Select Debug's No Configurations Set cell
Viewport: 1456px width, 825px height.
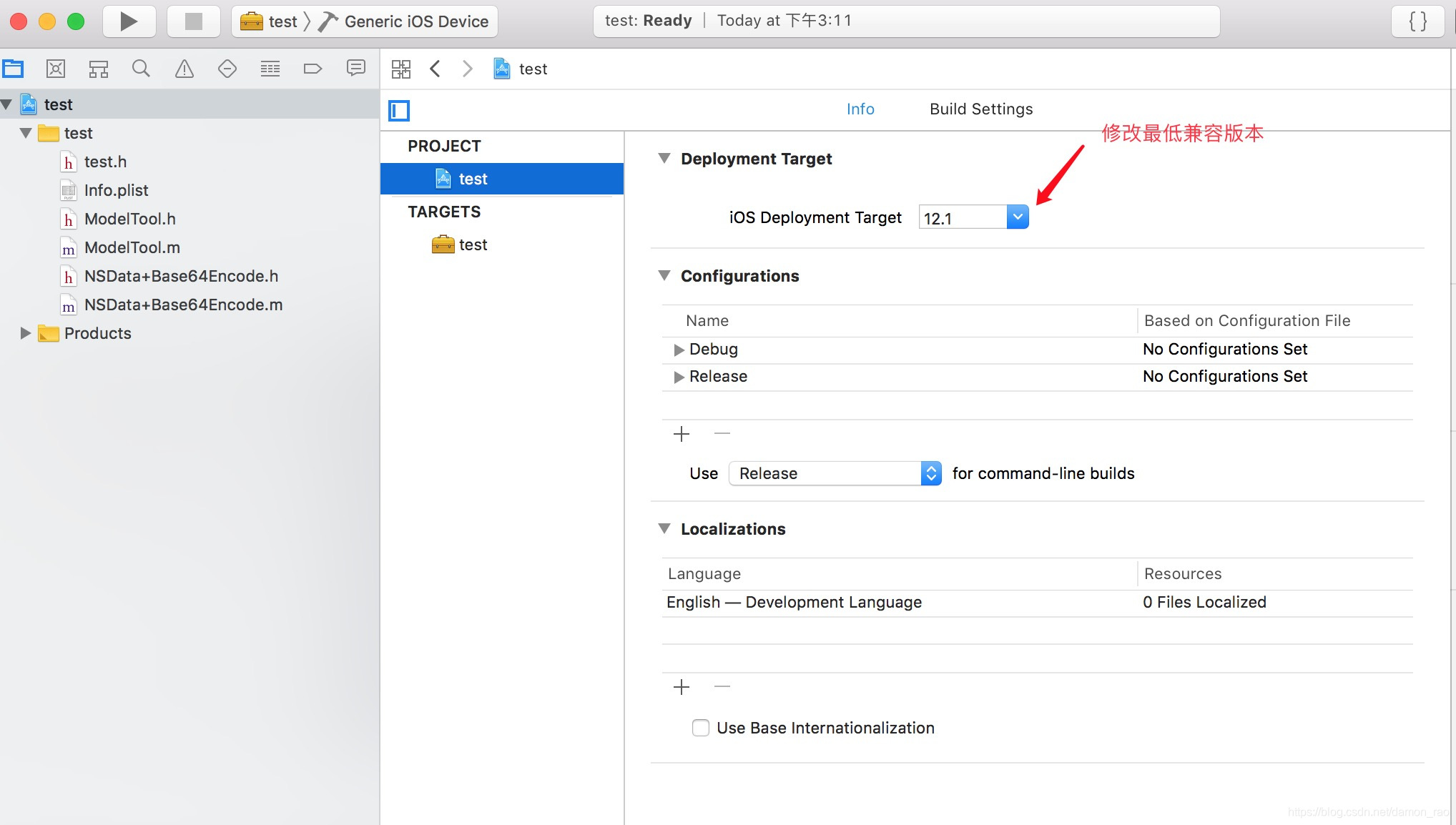[x=1225, y=349]
